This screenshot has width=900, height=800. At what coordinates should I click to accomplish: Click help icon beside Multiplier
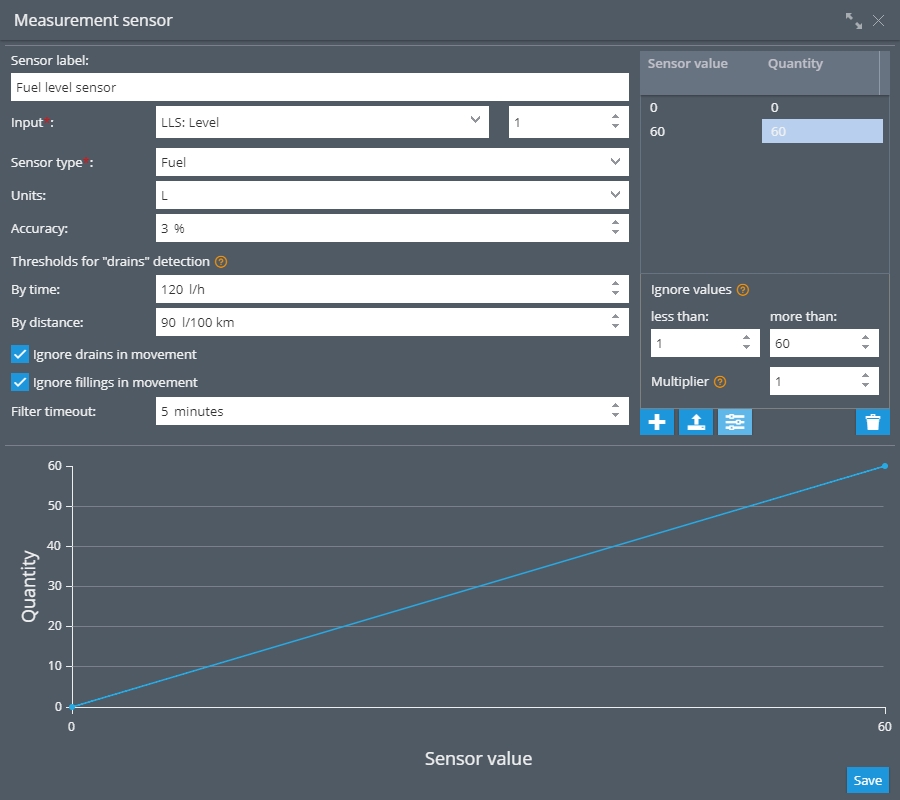click(720, 381)
